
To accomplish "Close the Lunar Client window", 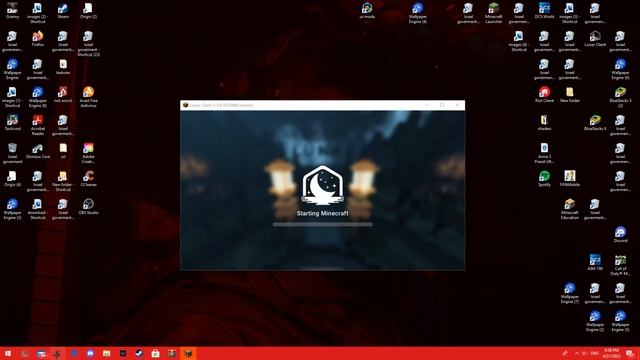I will tap(457, 105).
